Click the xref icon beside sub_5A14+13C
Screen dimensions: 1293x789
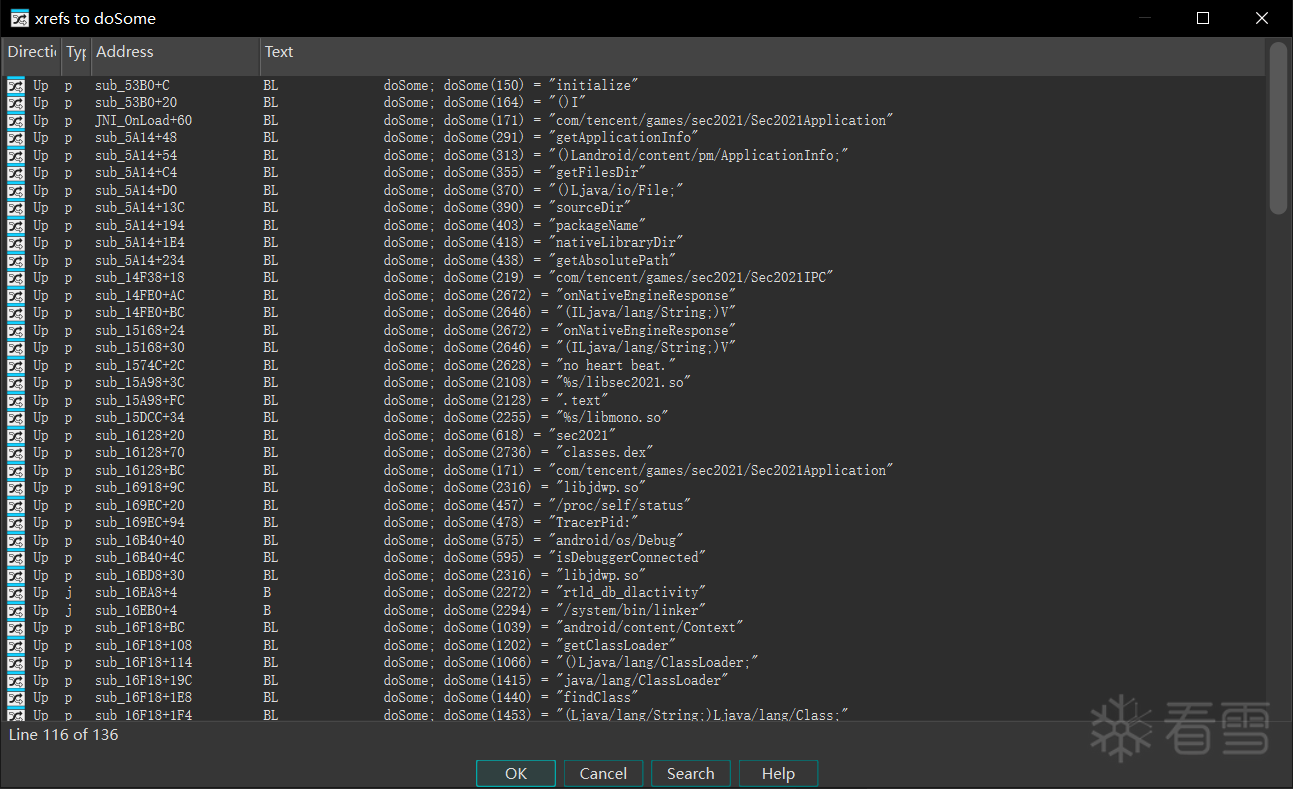point(16,208)
